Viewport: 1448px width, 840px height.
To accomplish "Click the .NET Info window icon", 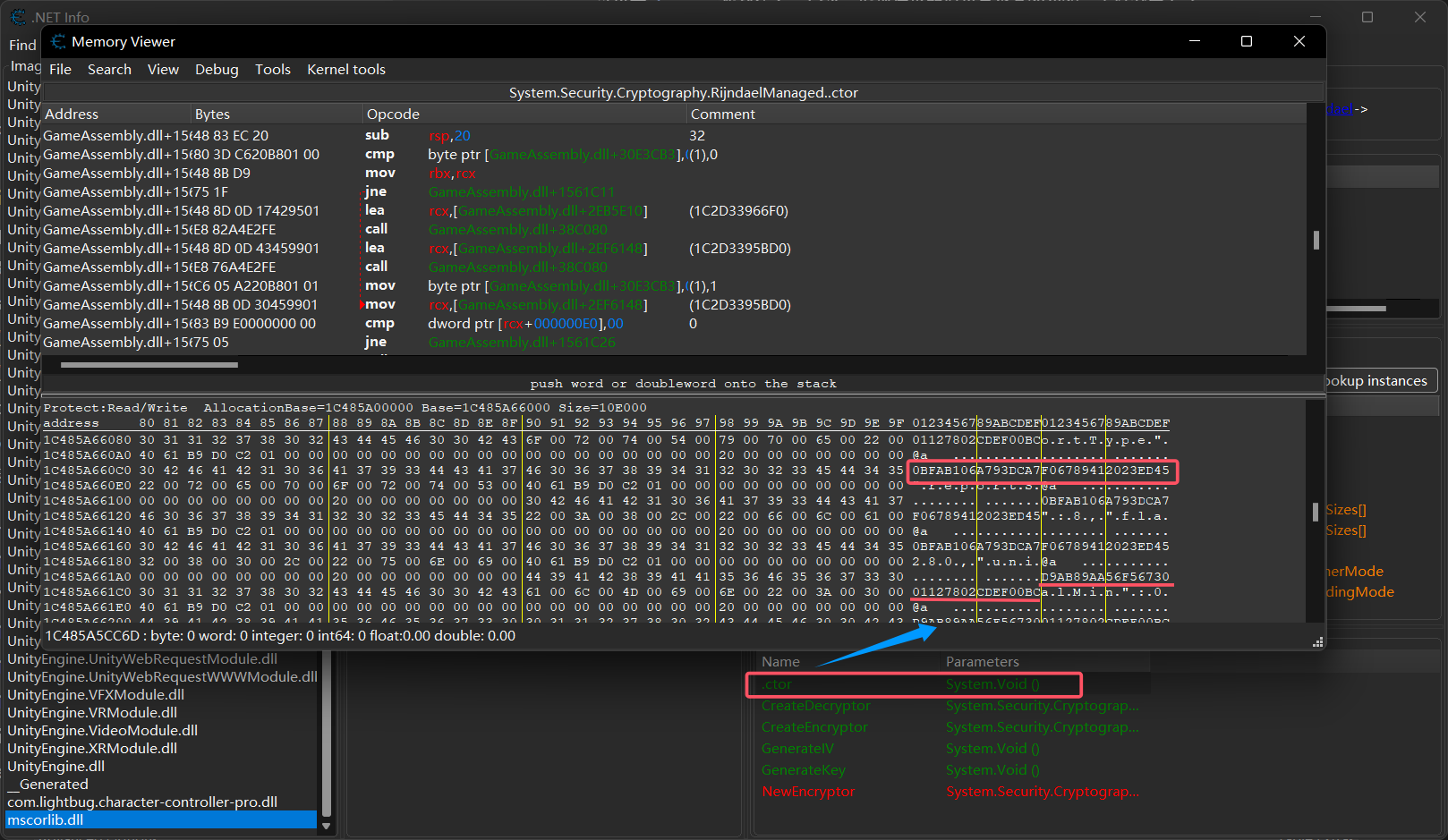I will pos(19,16).
